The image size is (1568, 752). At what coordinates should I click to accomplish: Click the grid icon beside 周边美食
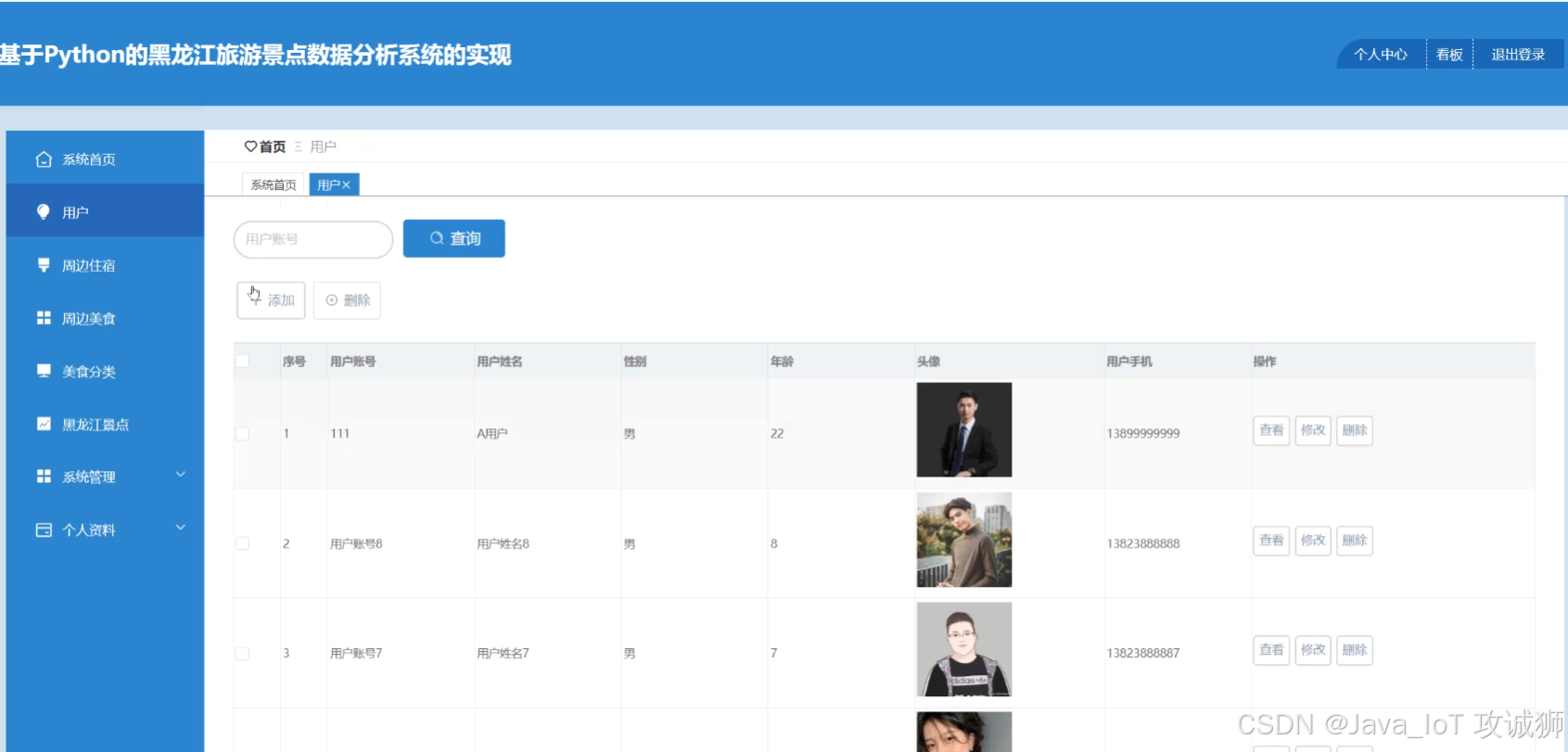[44, 318]
